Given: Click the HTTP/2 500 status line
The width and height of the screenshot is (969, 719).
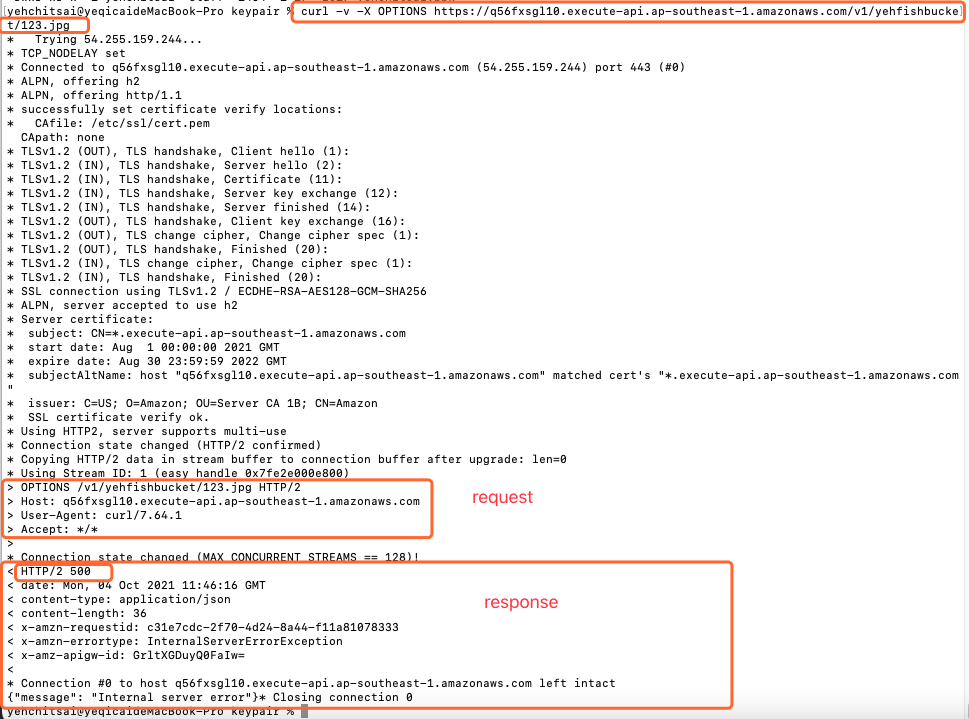Looking at the screenshot, I should (56, 571).
